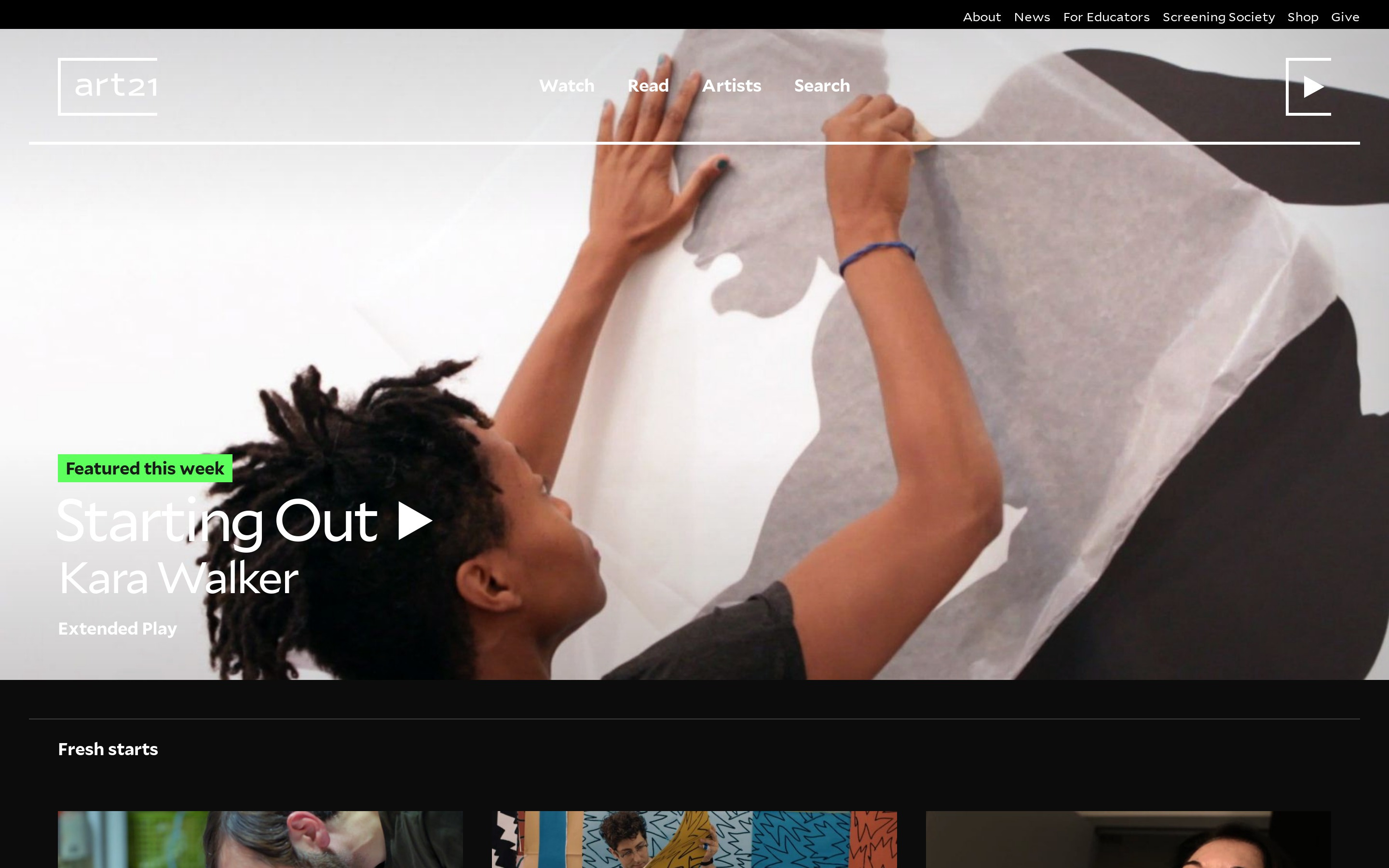This screenshot has height=868, width=1389.
Task: Open the Read menu
Action: [648, 86]
